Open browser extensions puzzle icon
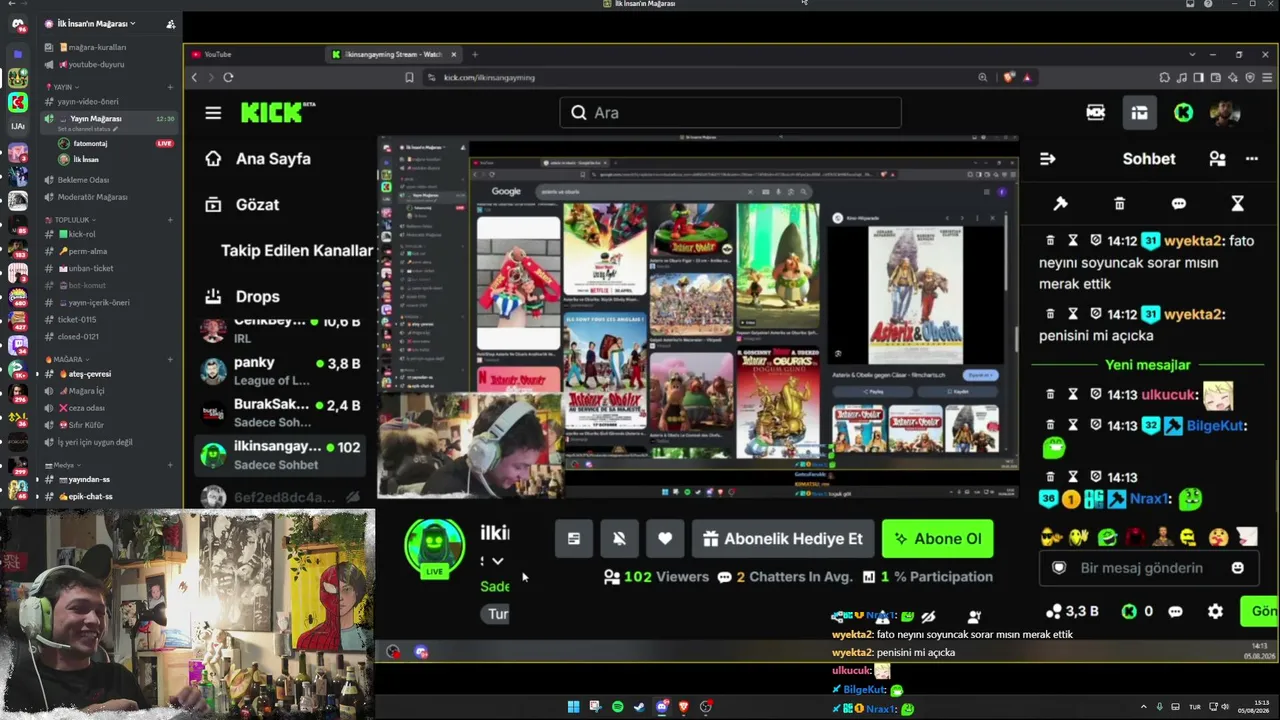 click(x=1164, y=77)
